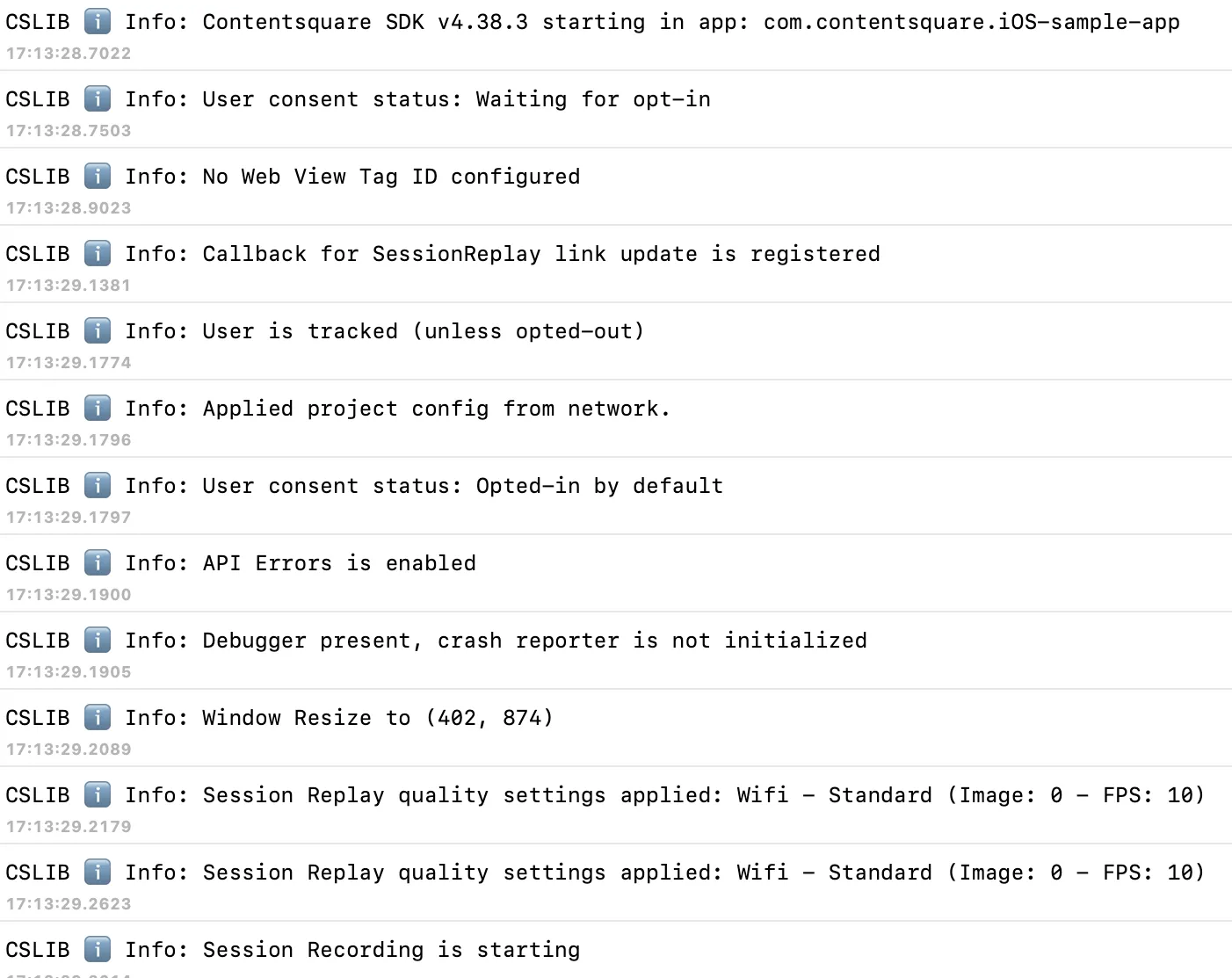Viewport: 1232px width, 978px height.
Task: Click the 17:13:29.2623 timestamp
Action: [69, 904]
